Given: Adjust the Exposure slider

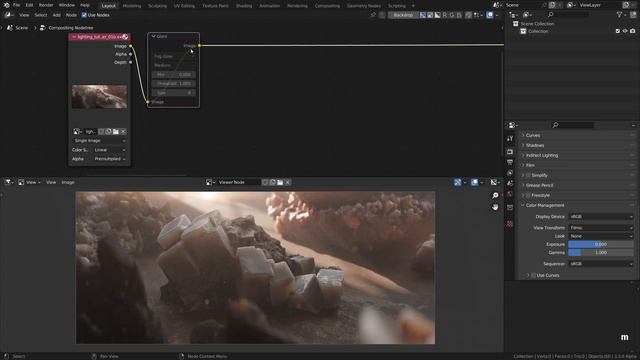Looking at the screenshot, I should click(601, 244).
